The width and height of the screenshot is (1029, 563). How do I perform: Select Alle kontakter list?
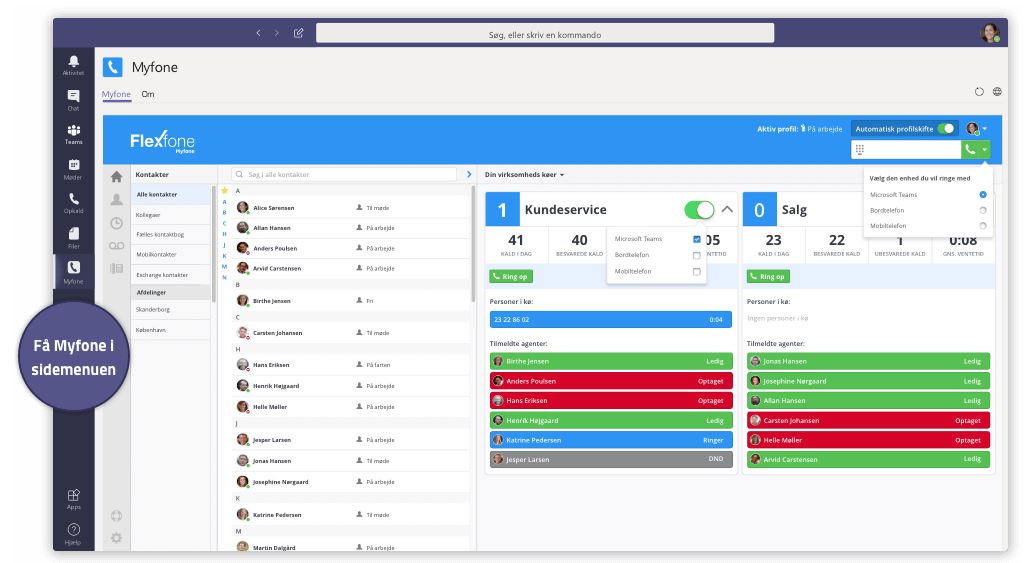coord(171,195)
